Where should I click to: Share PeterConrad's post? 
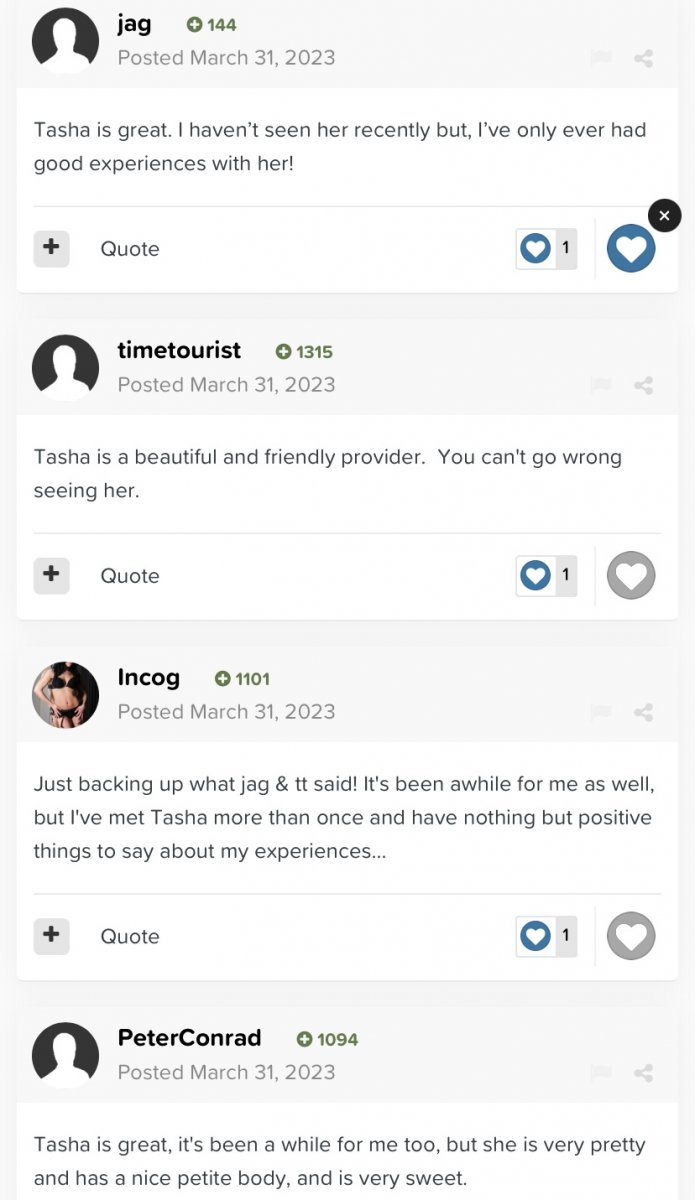pyautogui.click(x=644, y=1073)
